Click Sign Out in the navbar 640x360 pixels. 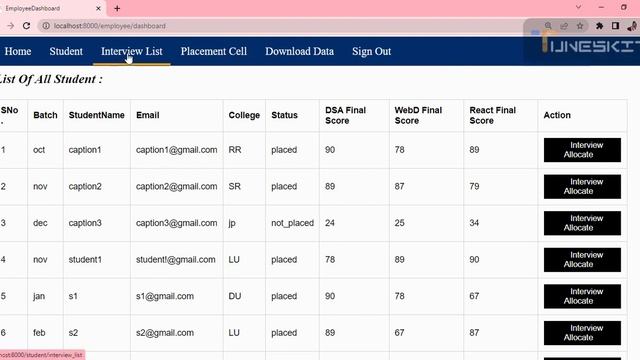[x=371, y=51]
